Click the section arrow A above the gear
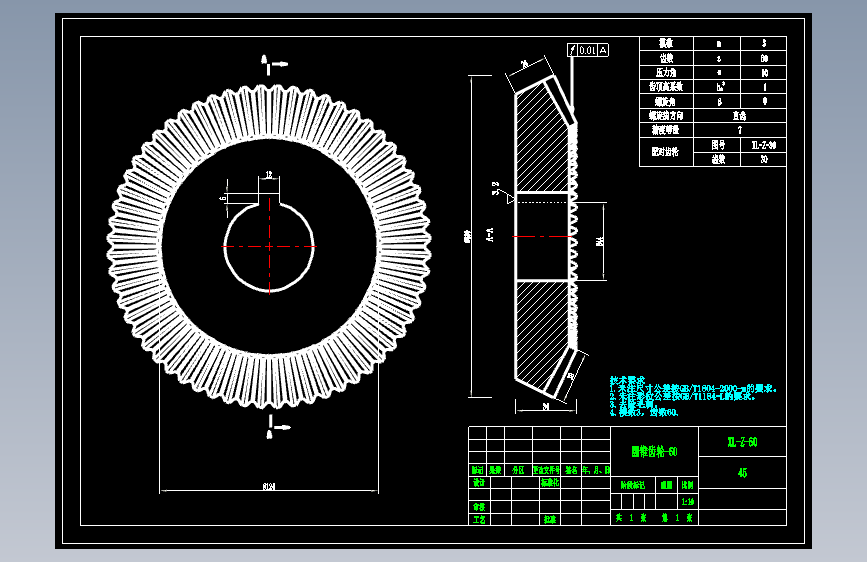The height and width of the screenshot is (562, 867). pos(274,64)
